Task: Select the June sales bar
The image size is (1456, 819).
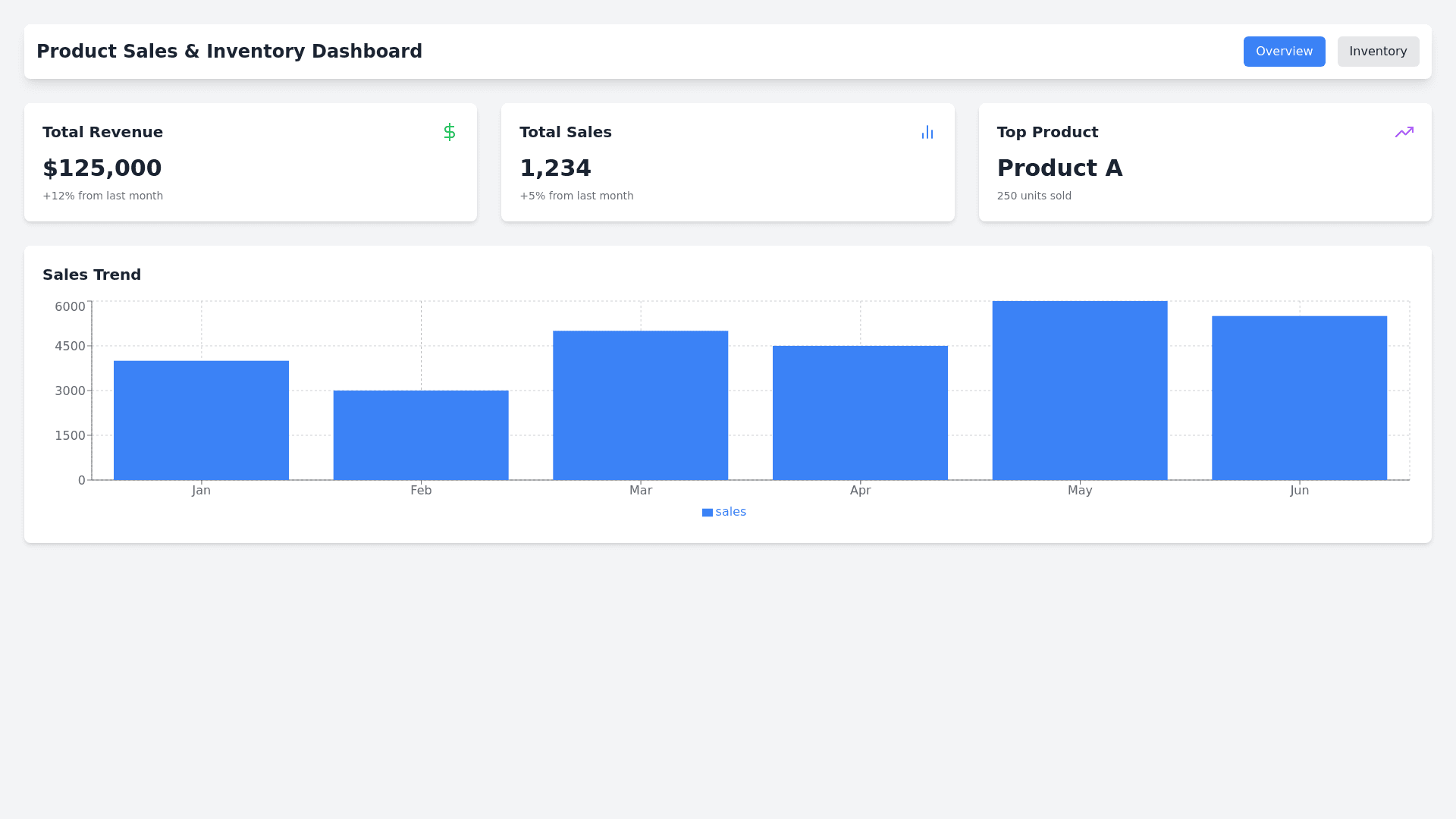Action: pyautogui.click(x=1299, y=397)
